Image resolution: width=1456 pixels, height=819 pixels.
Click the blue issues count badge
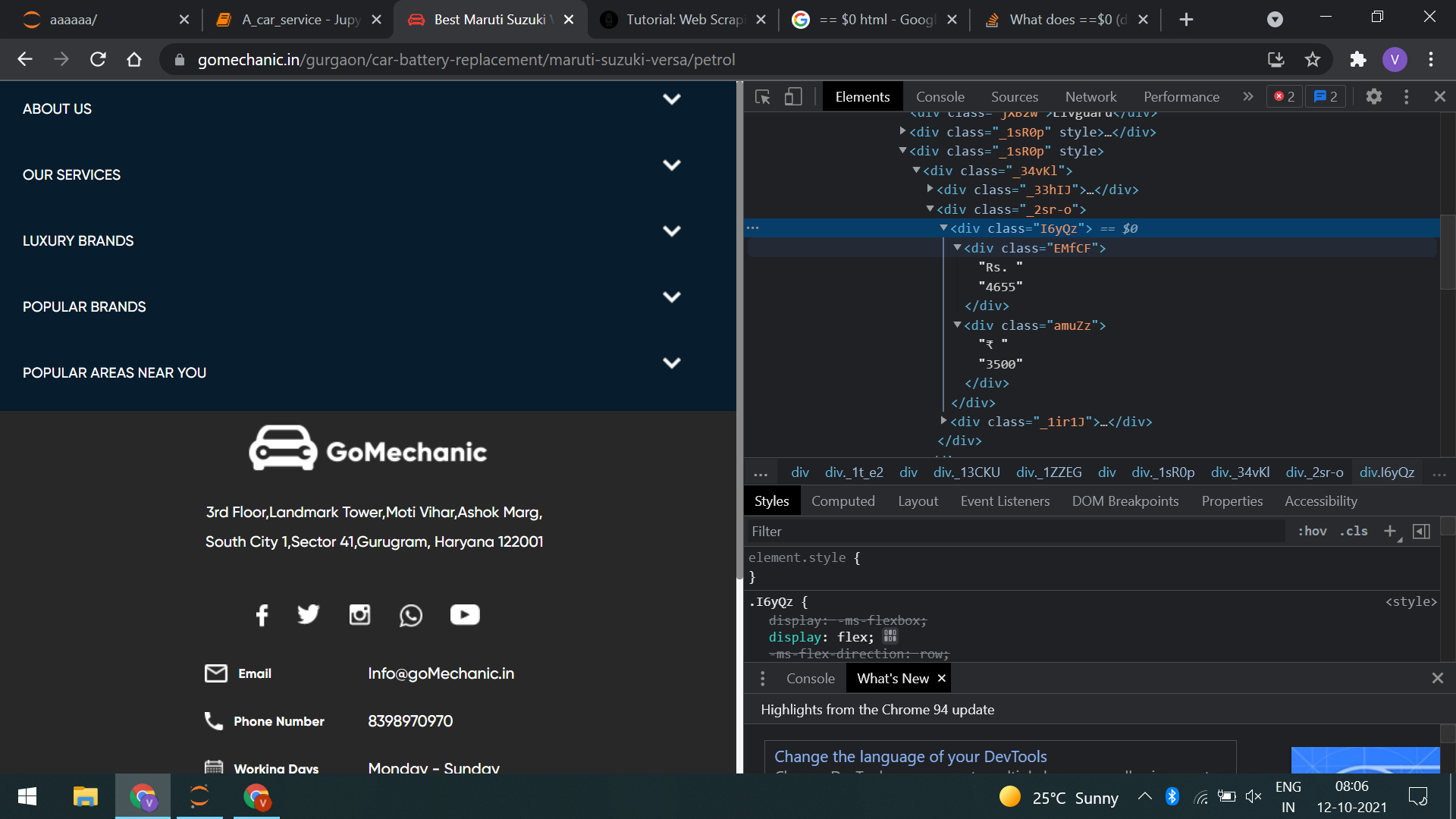(x=1326, y=96)
